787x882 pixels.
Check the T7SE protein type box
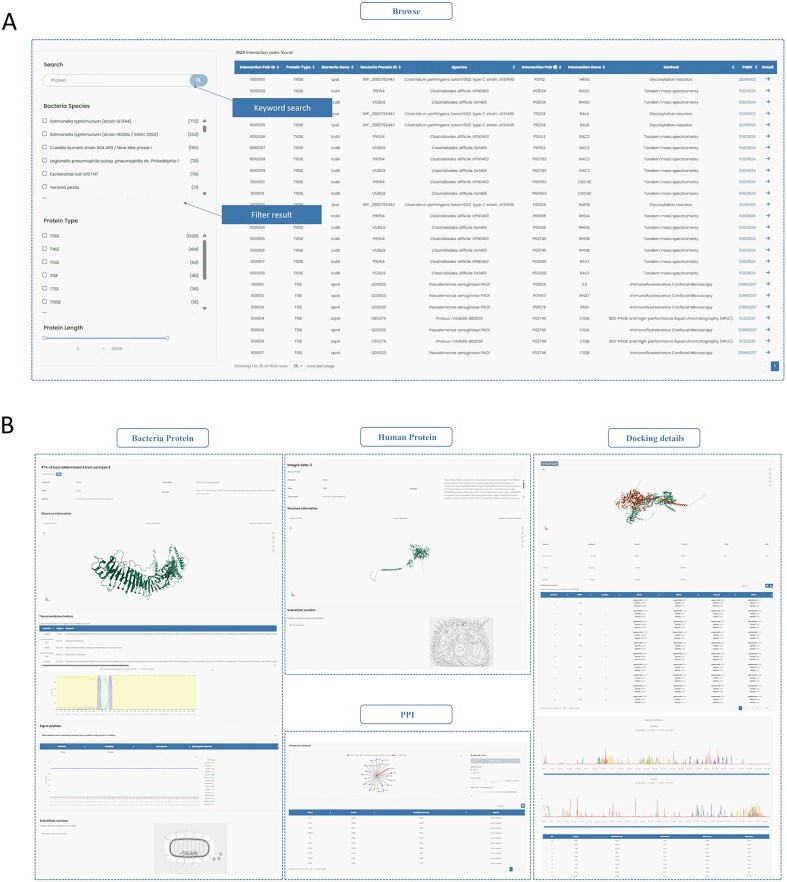tap(44, 289)
